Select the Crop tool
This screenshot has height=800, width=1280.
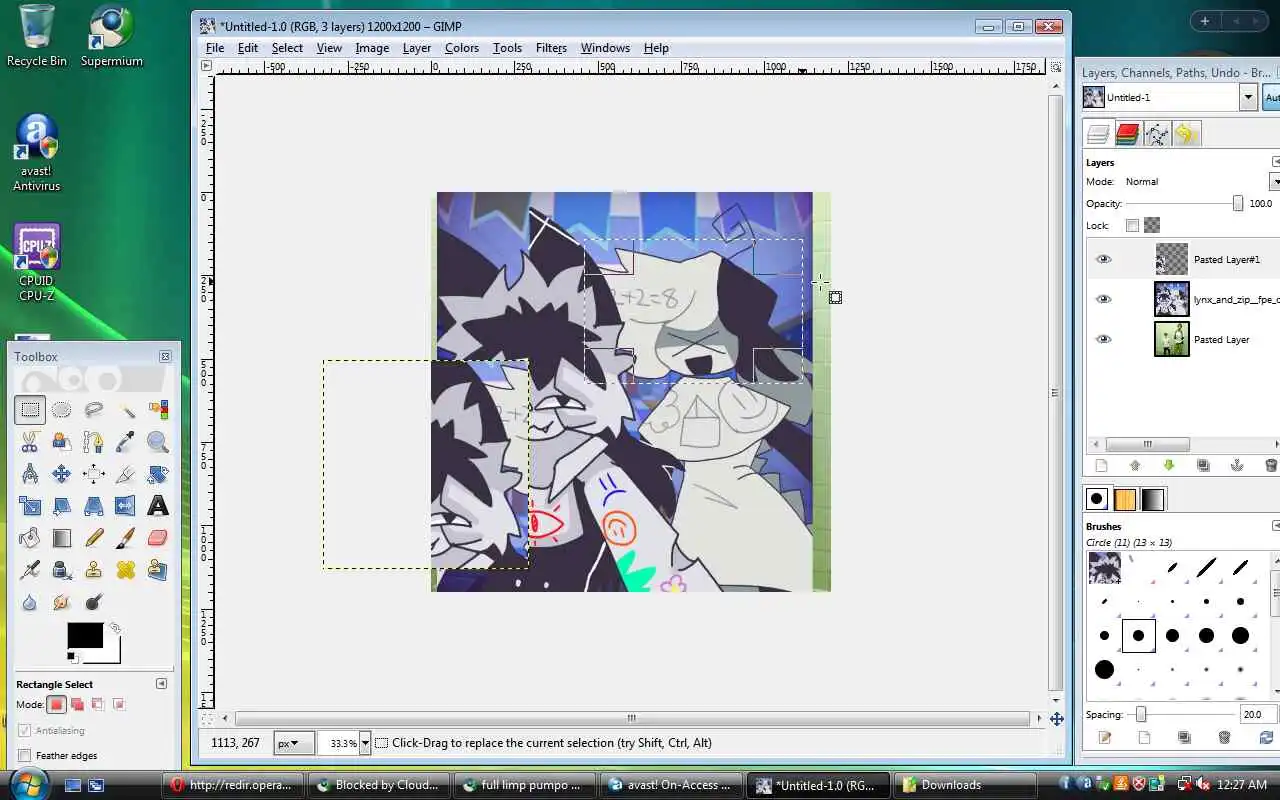point(126,473)
